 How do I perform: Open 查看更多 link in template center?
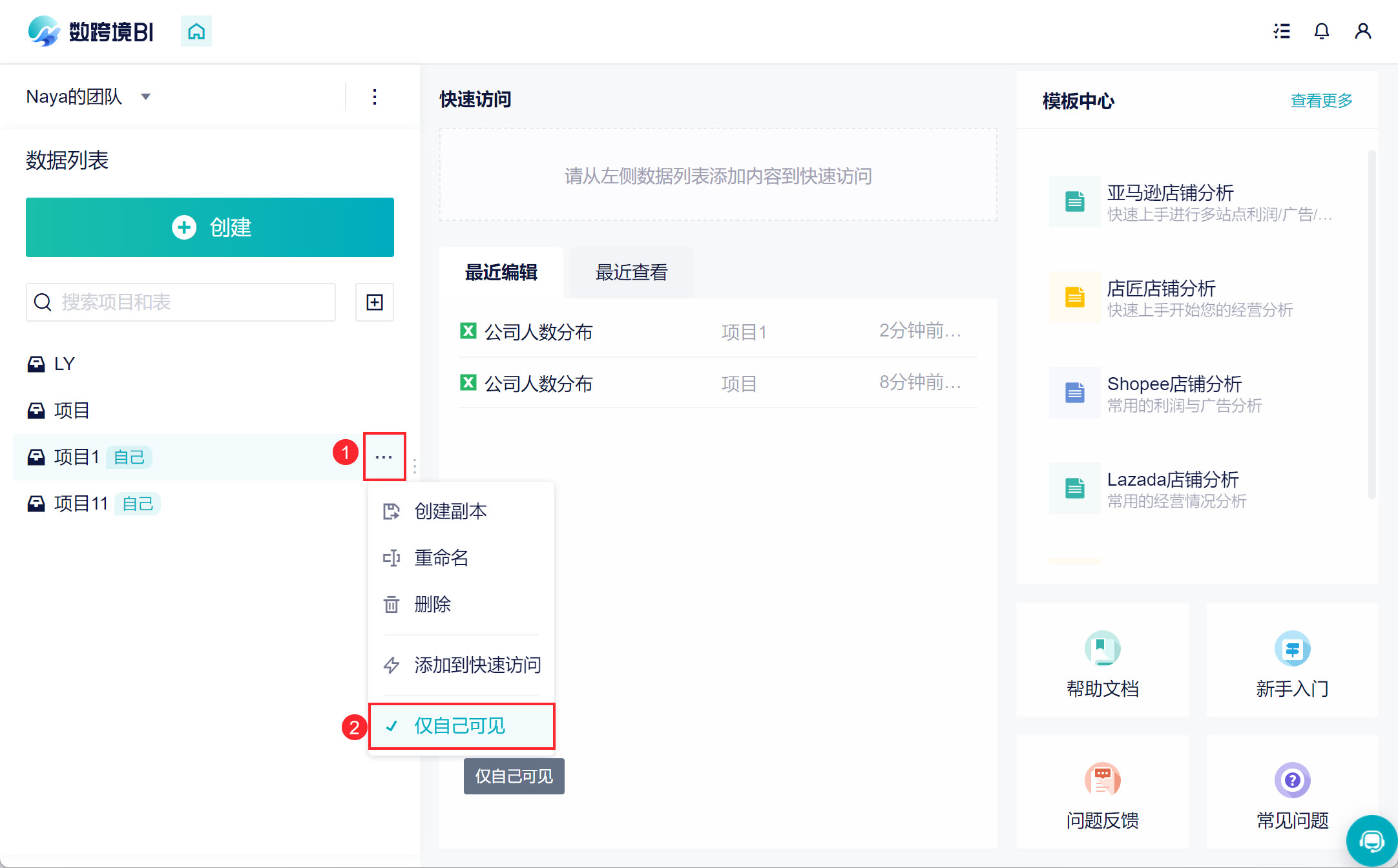pos(1321,101)
